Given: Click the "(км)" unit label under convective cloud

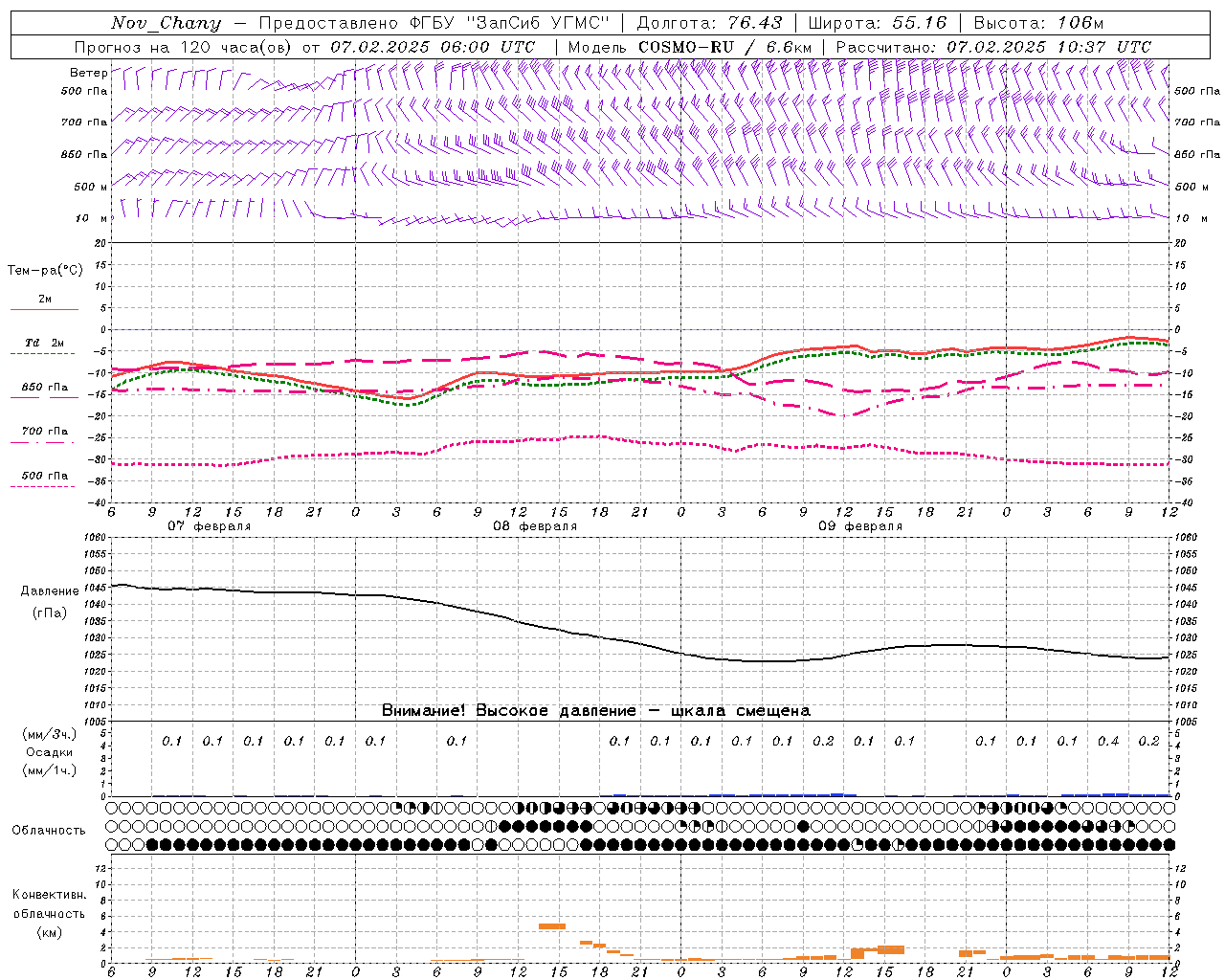Looking at the screenshot, I should (49, 932).
